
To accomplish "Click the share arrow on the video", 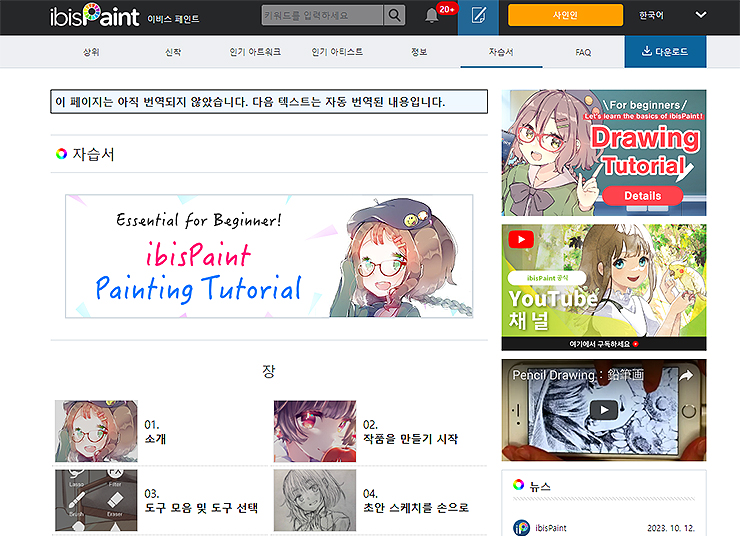I will click(686, 375).
